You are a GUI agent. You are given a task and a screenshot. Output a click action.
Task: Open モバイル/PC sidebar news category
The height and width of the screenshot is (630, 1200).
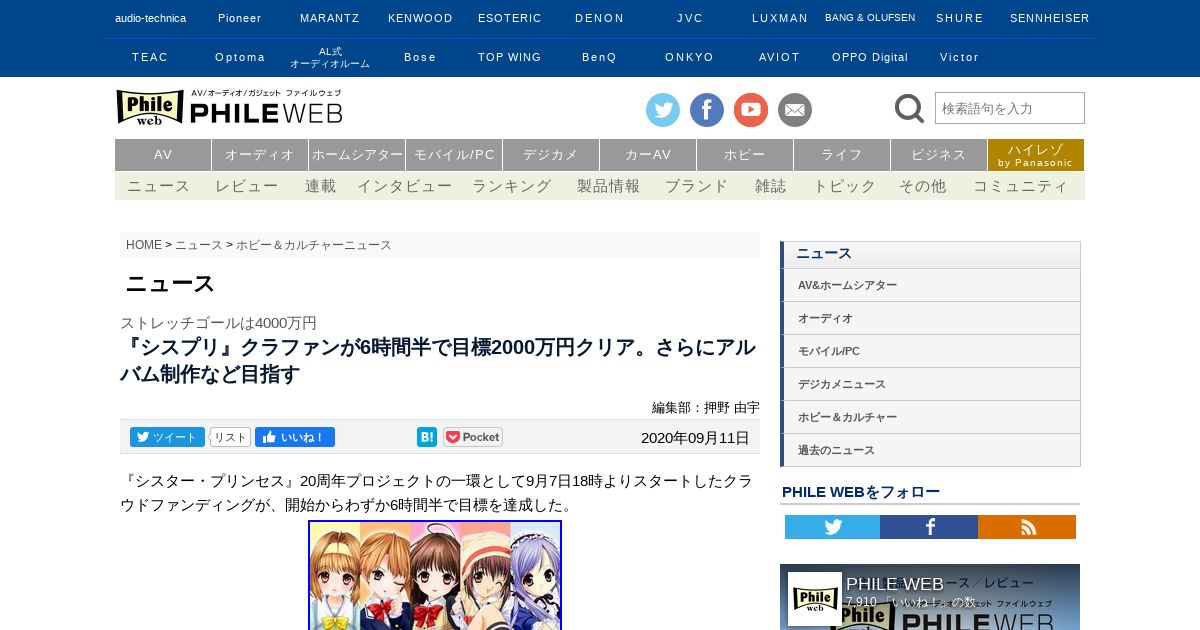point(931,351)
